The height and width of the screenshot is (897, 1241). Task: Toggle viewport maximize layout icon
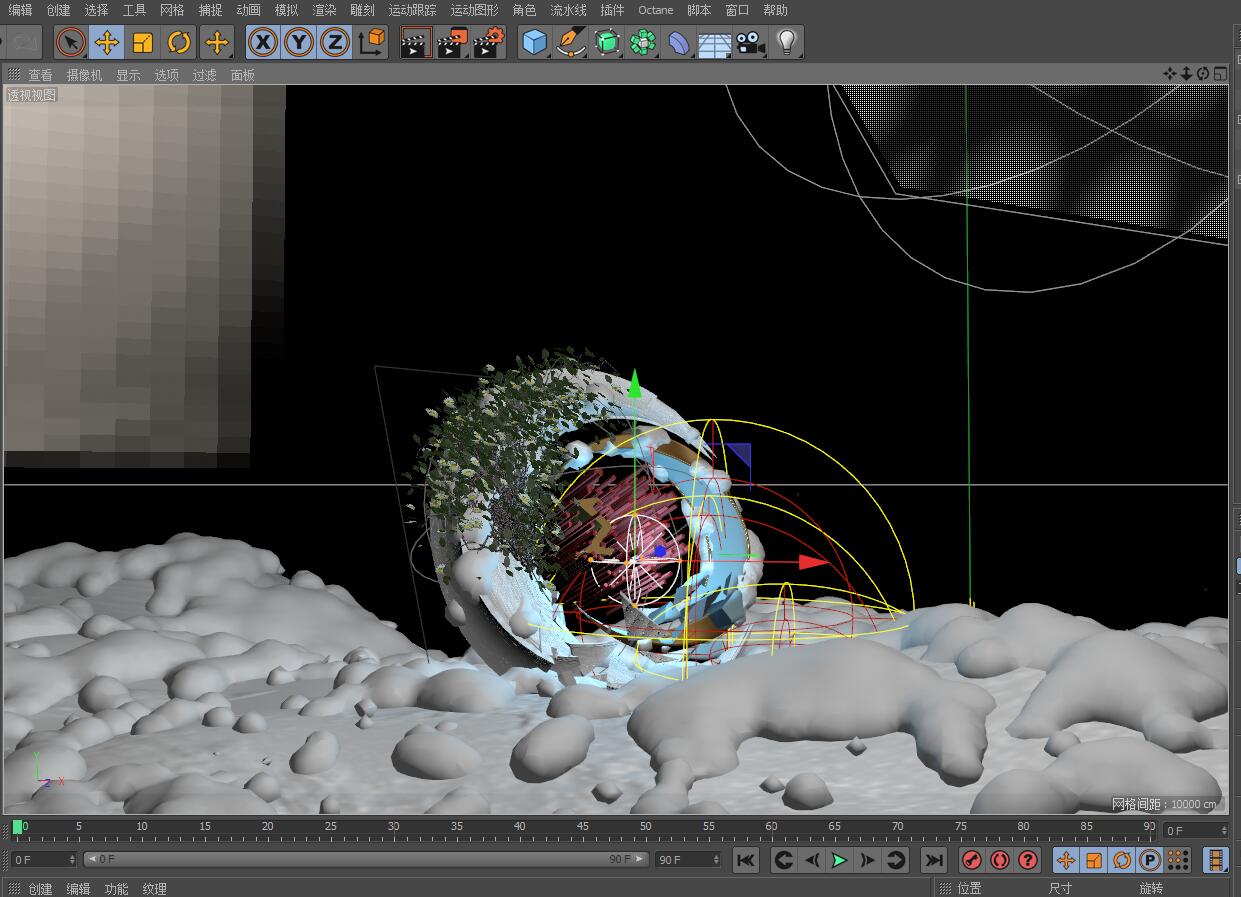[1219, 74]
